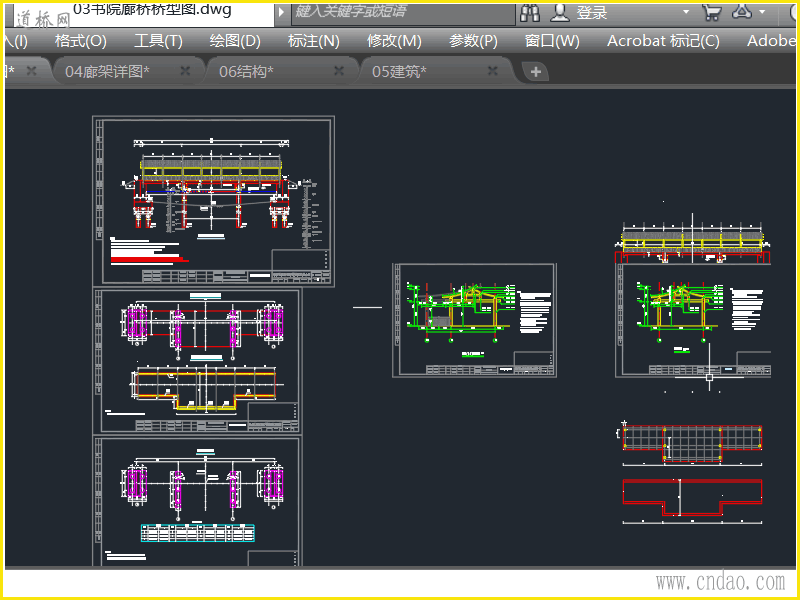The image size is (800, 600).
Task: Expand the arrow left of the search box
Action: tap(280, 12)
